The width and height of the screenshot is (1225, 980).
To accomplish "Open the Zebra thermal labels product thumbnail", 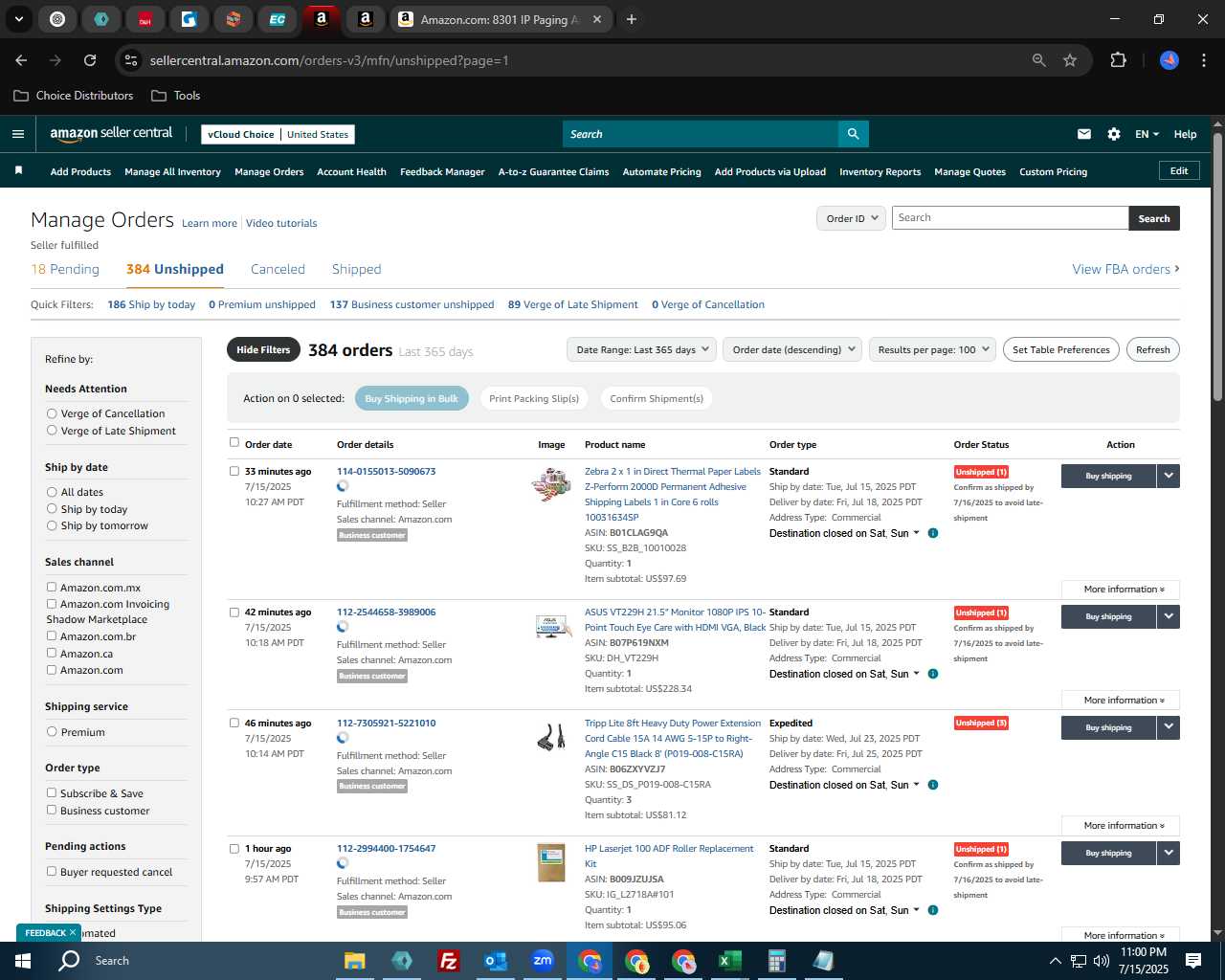I will (x=551, y=484).
